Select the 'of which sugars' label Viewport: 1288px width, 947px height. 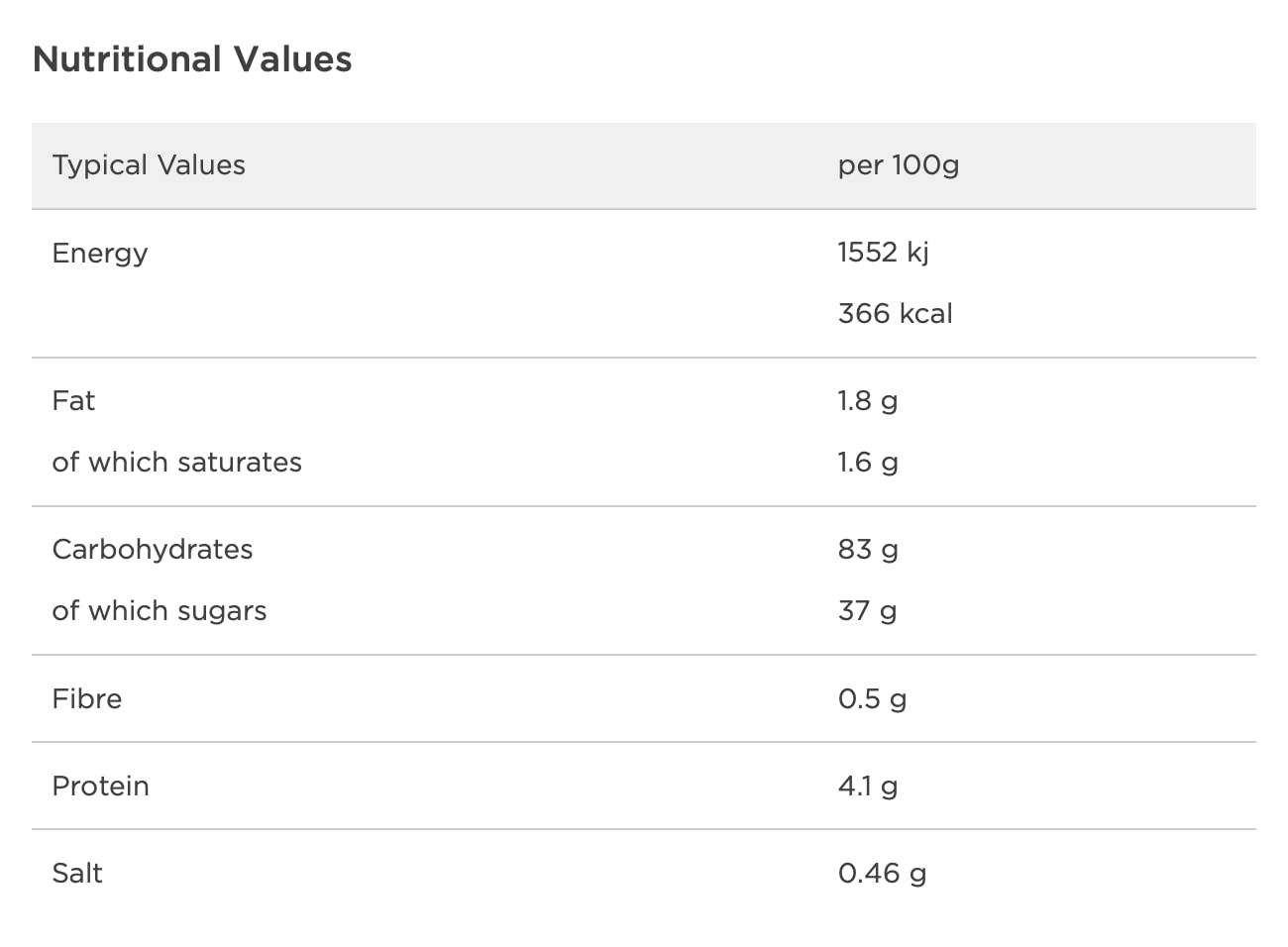point(160,611)
